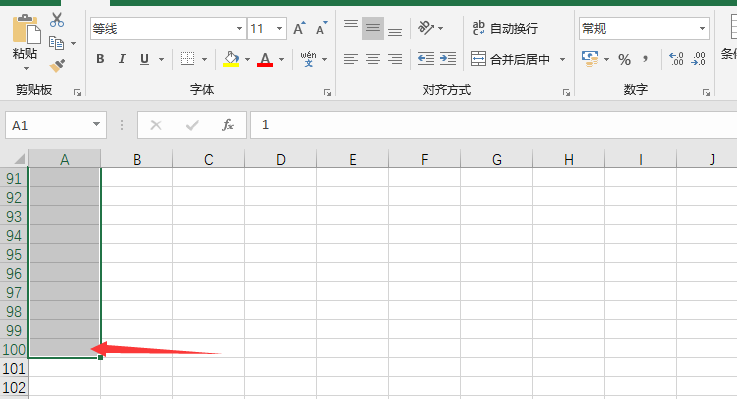Open number format dialog launcher
Viewport: 737px width, 399px height.
(x=706, y=93)
